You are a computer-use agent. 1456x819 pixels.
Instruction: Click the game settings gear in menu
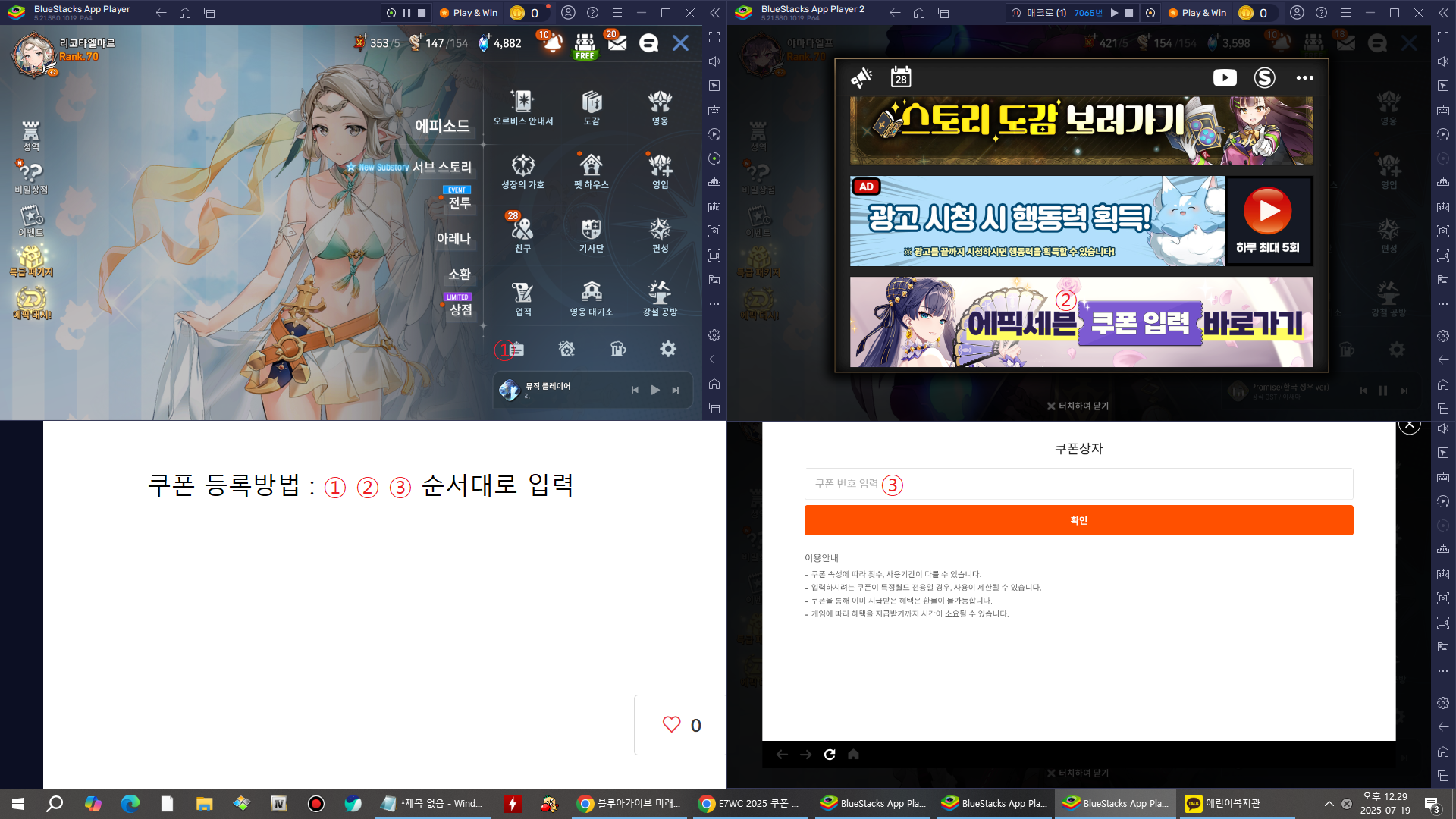[x=667, y=349]
